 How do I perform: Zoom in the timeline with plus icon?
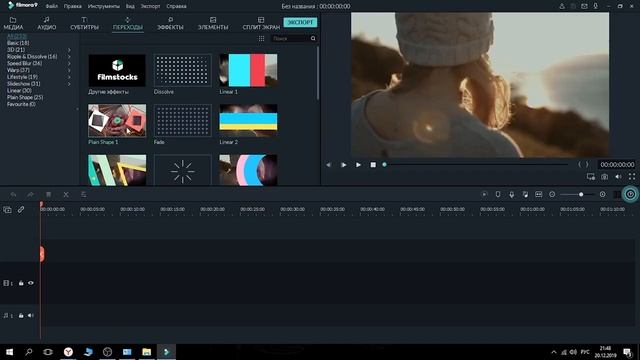point(602,194)
